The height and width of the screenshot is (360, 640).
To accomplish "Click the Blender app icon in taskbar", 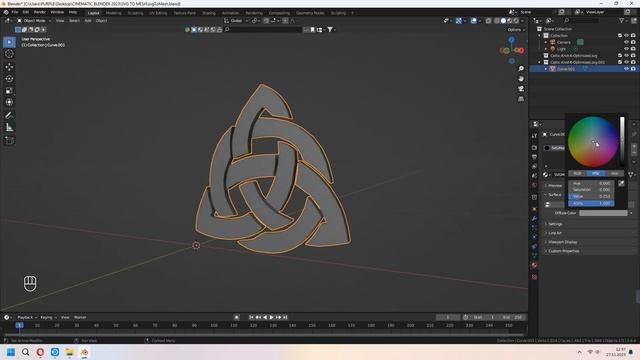I will coord(84,352).
